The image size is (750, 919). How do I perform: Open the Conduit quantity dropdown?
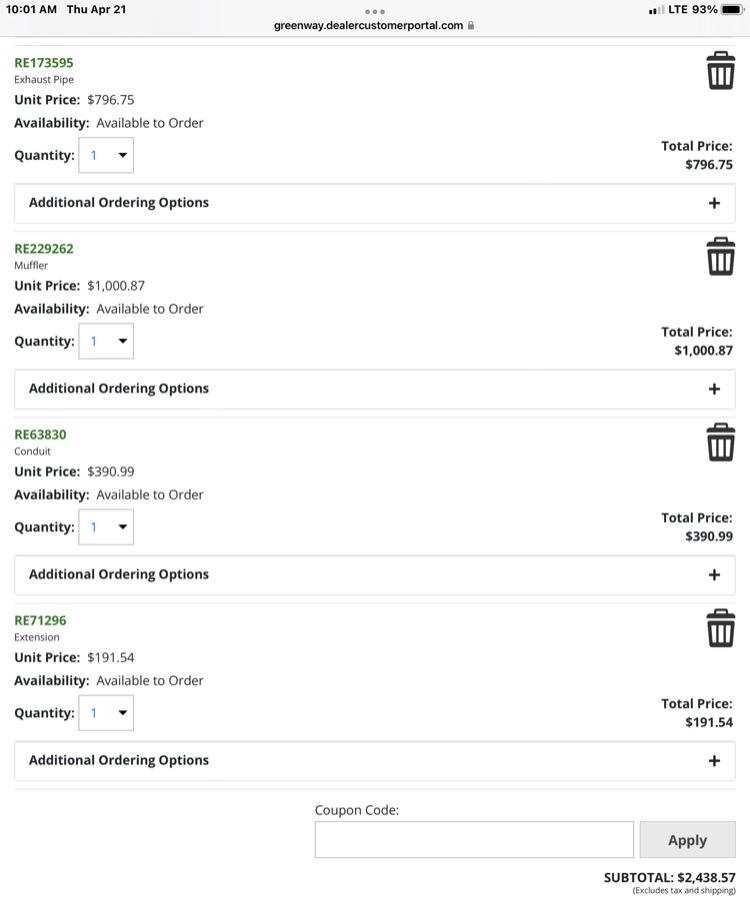(x=106, y=527)
